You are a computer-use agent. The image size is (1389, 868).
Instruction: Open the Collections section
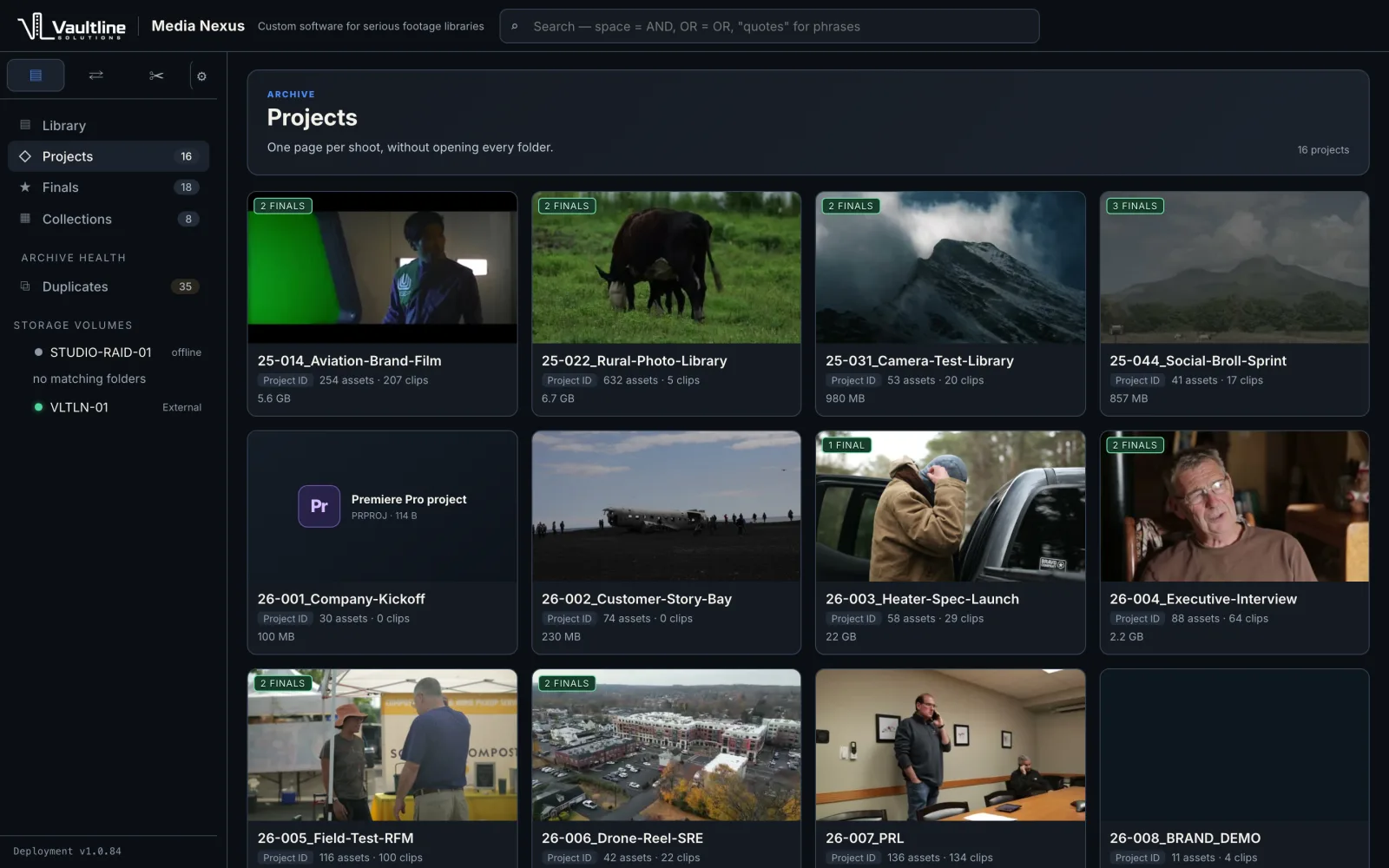pyautogui.click(x=109, y=219)
